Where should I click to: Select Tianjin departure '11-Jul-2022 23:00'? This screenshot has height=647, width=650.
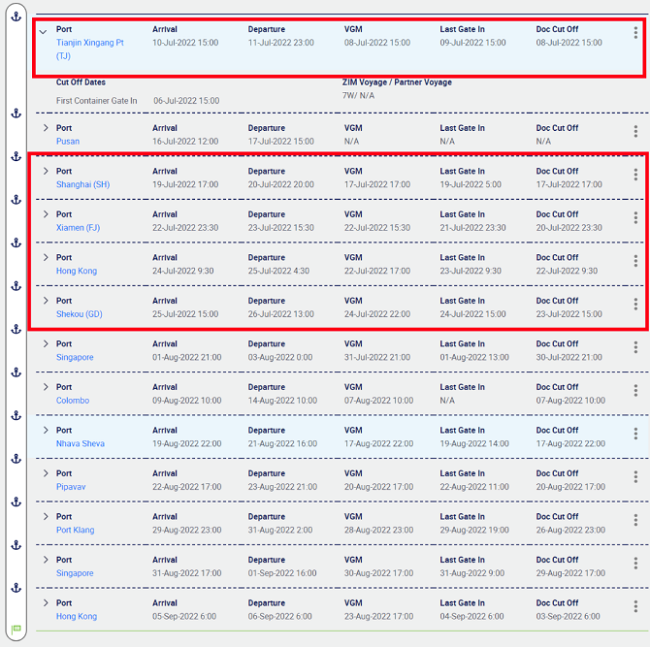click(x=281, y=42)
